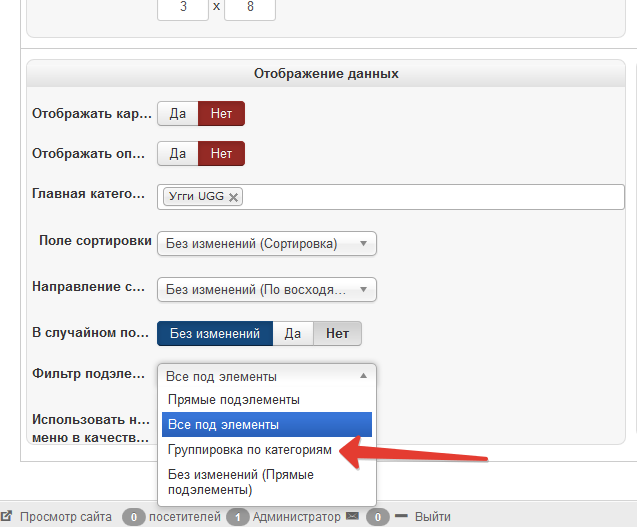Choose Нет for В случайном по...
637x527 pixels.
[337, 334]
